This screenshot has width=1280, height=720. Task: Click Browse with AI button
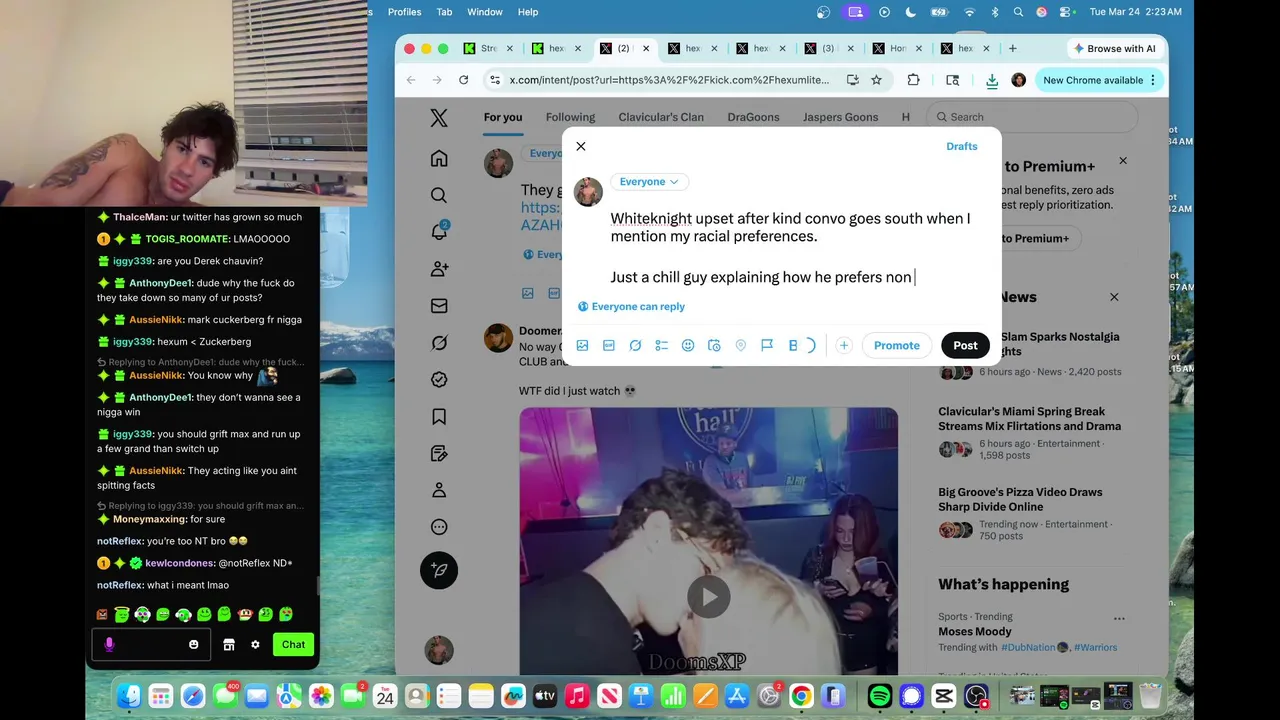coord(1114,48)
